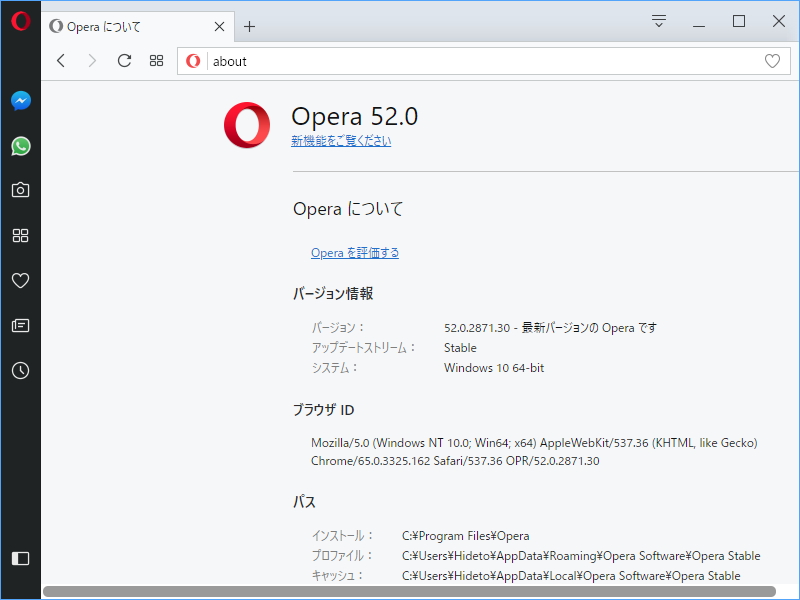Bookmark this page with the address bar heart
The height and width of the screenshot is (600, 800).
[x=772, y=60]
